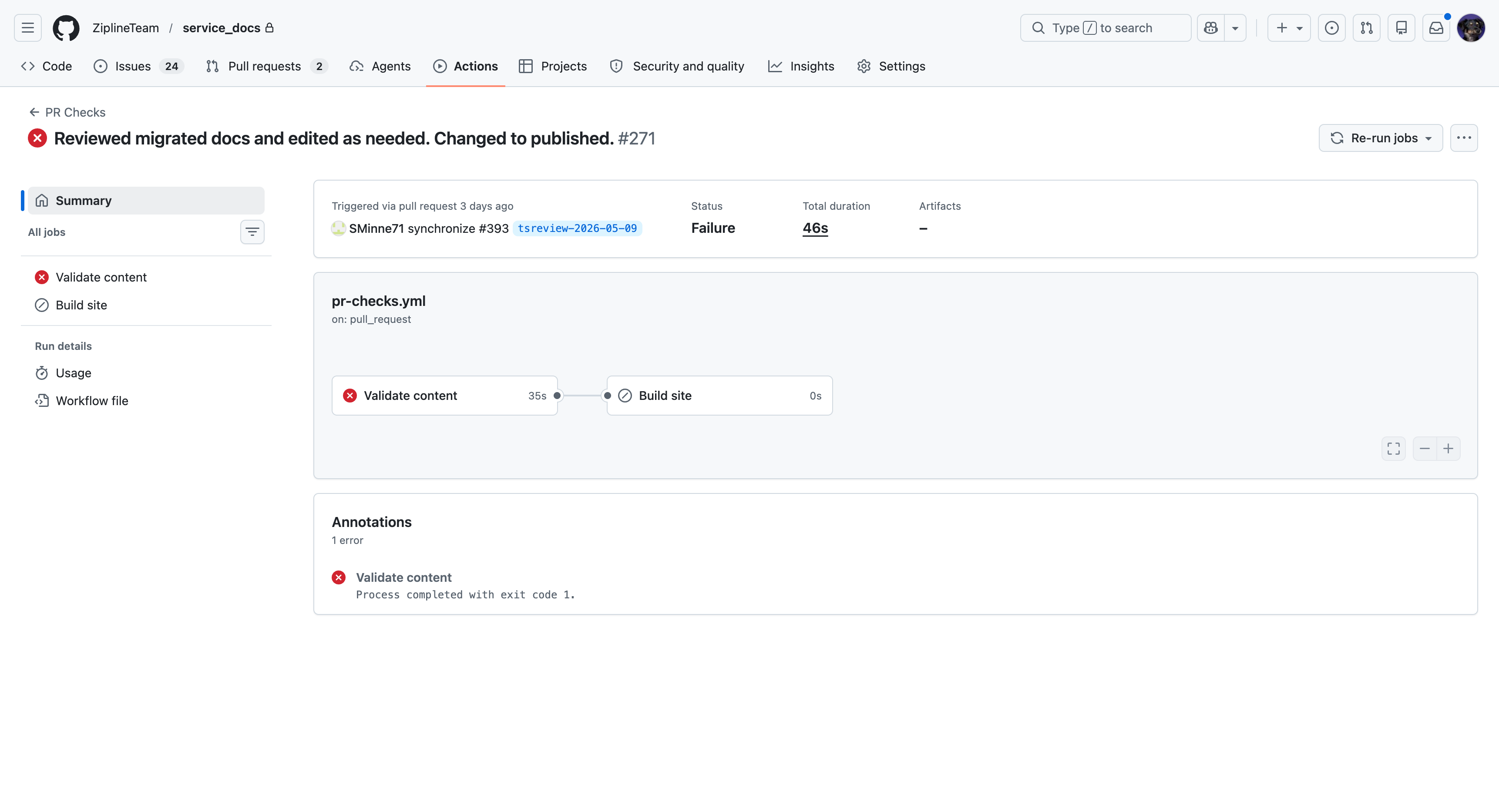This screenshot has width=1499, height=812.
Task: Open the issues icon in top bar
Action: click(x=1331, y=28)
